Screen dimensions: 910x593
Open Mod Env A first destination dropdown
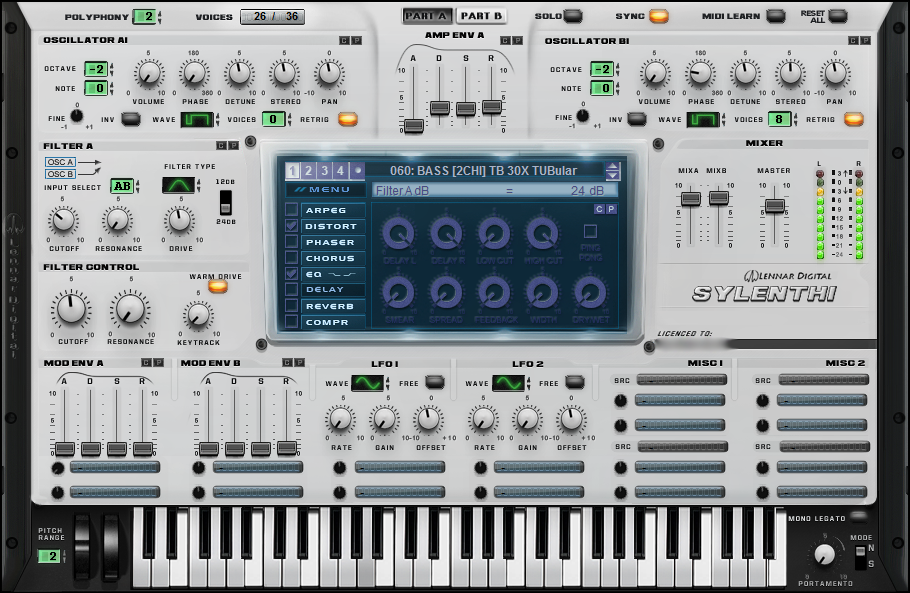(x=115, y=467)
